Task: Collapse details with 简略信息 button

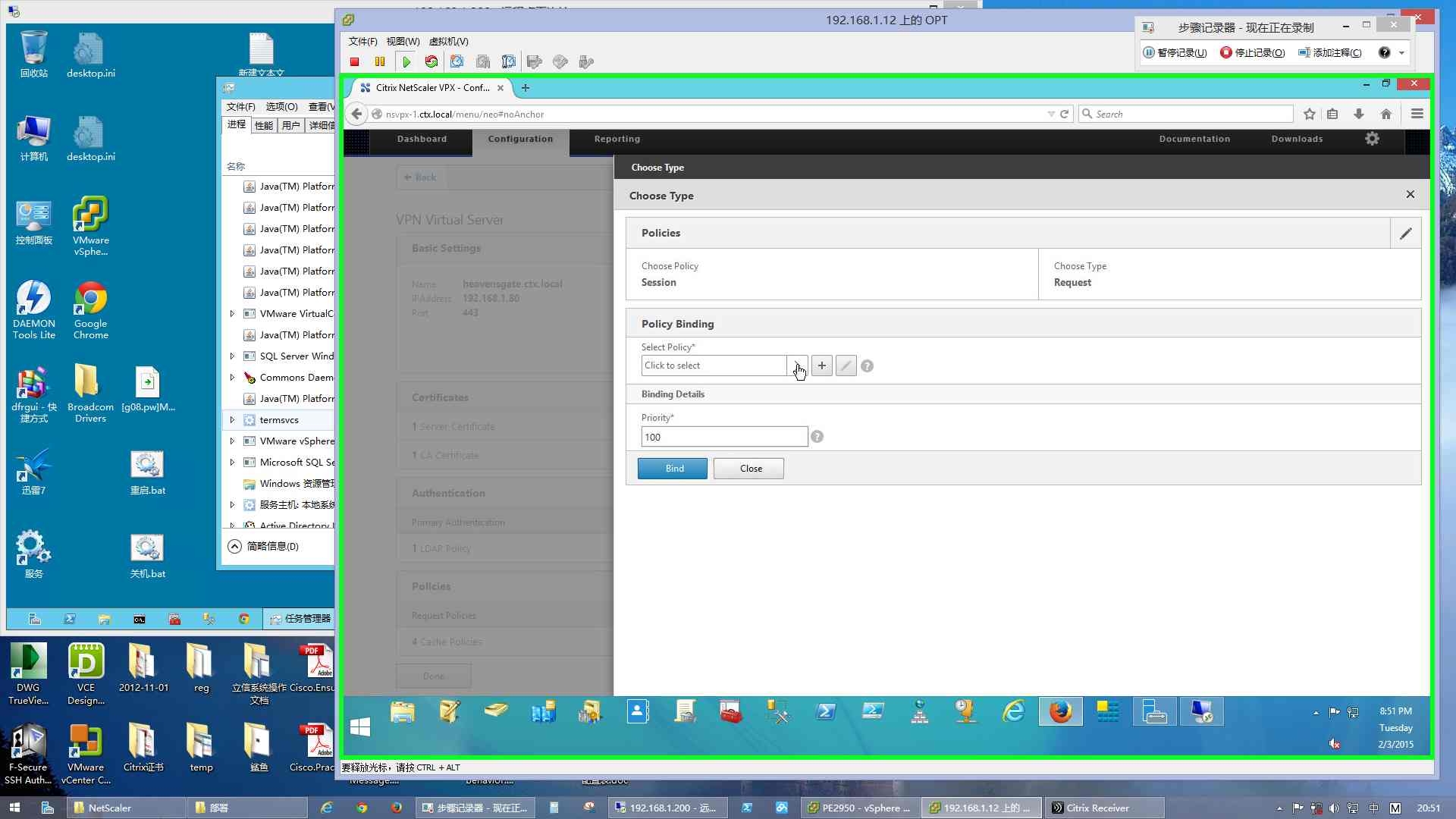Action: click(263, 546)
